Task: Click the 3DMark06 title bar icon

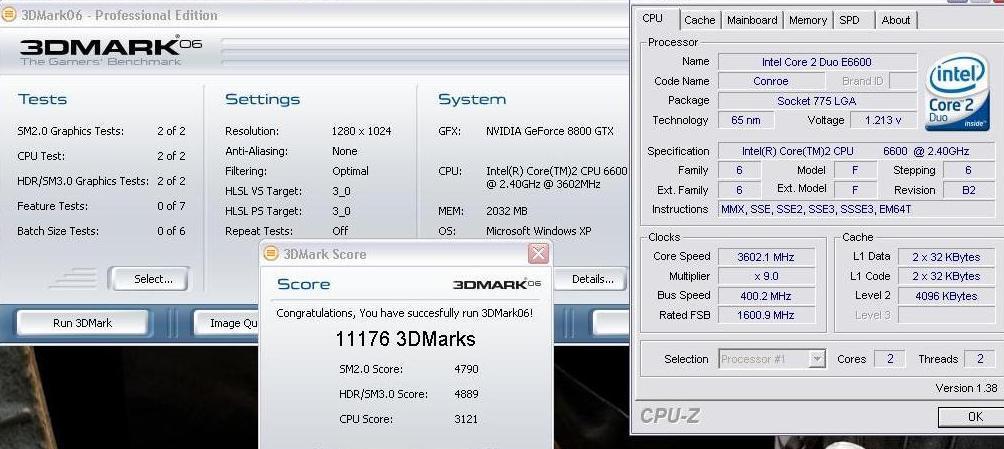Action: tap(9, 15)
